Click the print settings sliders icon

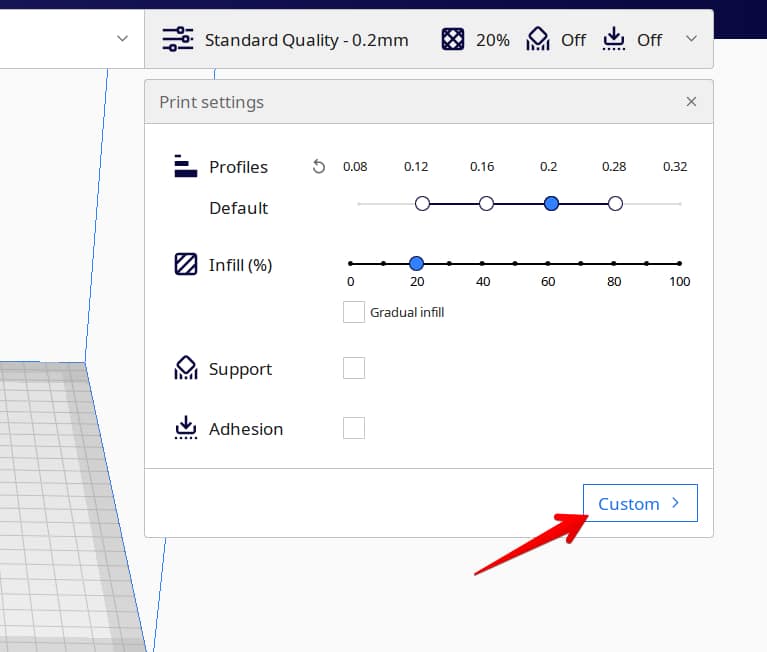pyautogui.click(x=178, y=39)
